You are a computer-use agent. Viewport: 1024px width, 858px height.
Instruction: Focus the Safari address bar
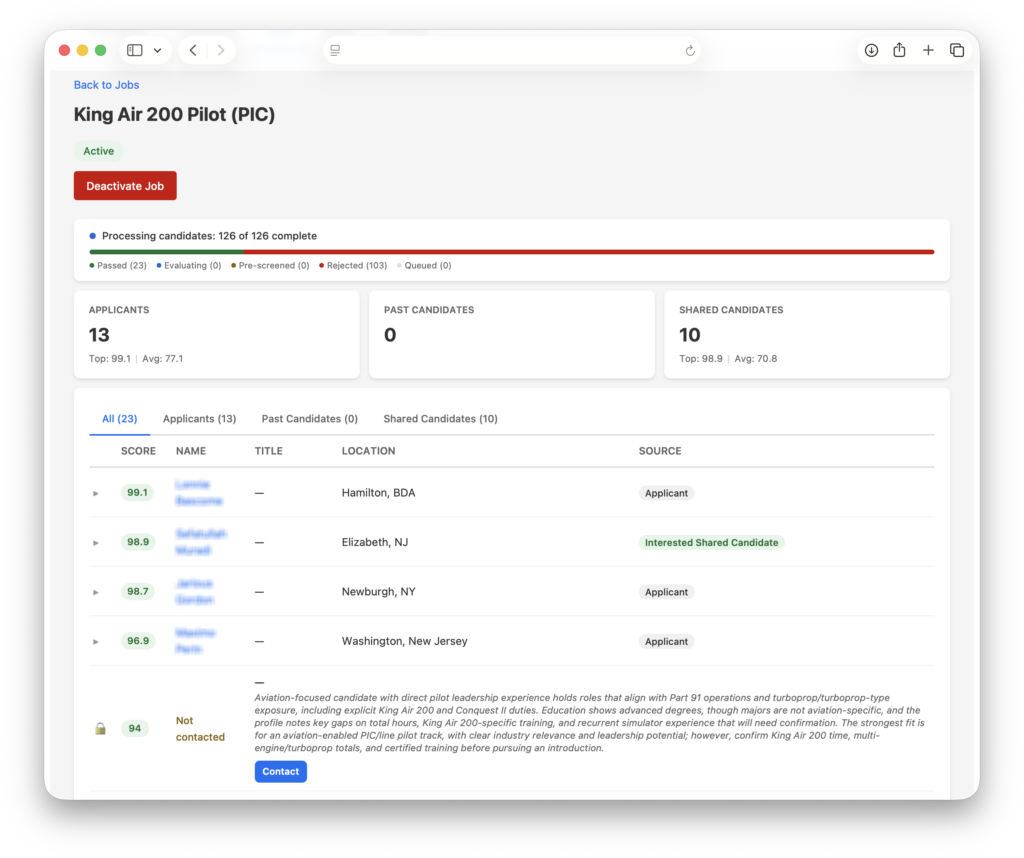pyautogui.click(x=512, y=50)
